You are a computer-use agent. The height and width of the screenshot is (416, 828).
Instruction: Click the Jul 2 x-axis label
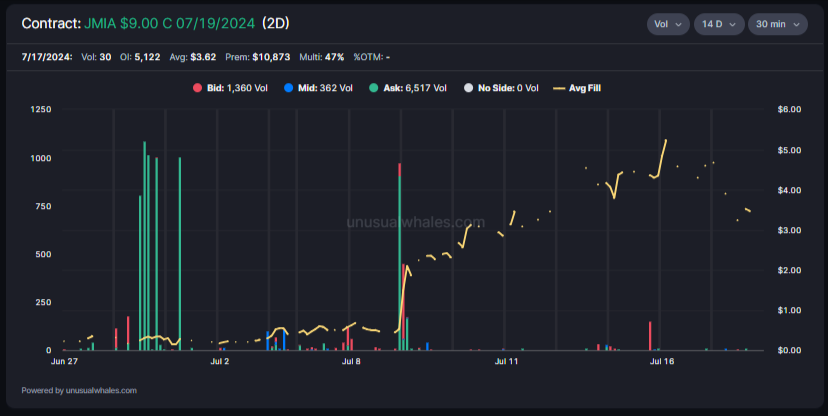point(220,362)
